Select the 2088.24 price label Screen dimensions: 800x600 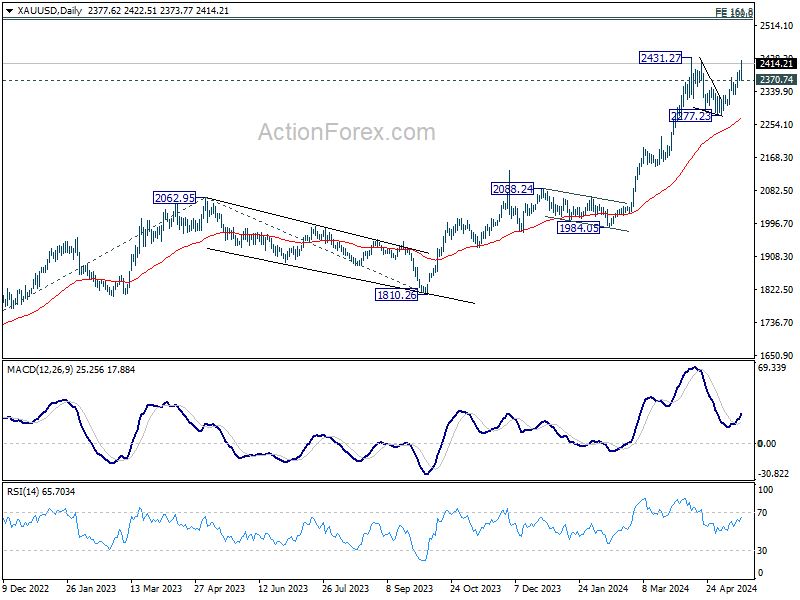click(512, 189)
